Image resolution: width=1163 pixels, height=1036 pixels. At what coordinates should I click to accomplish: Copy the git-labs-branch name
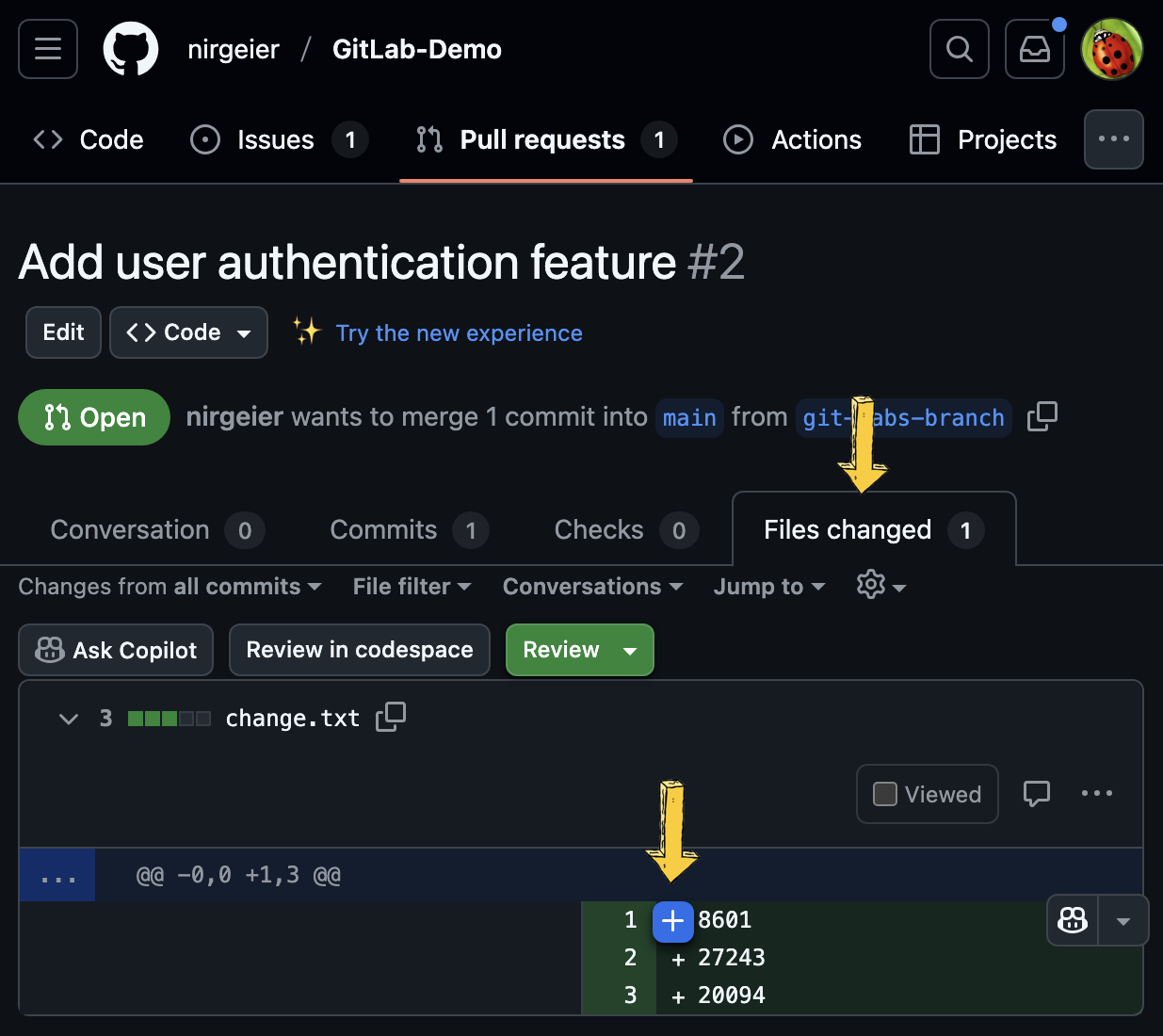pos(1042,416)
